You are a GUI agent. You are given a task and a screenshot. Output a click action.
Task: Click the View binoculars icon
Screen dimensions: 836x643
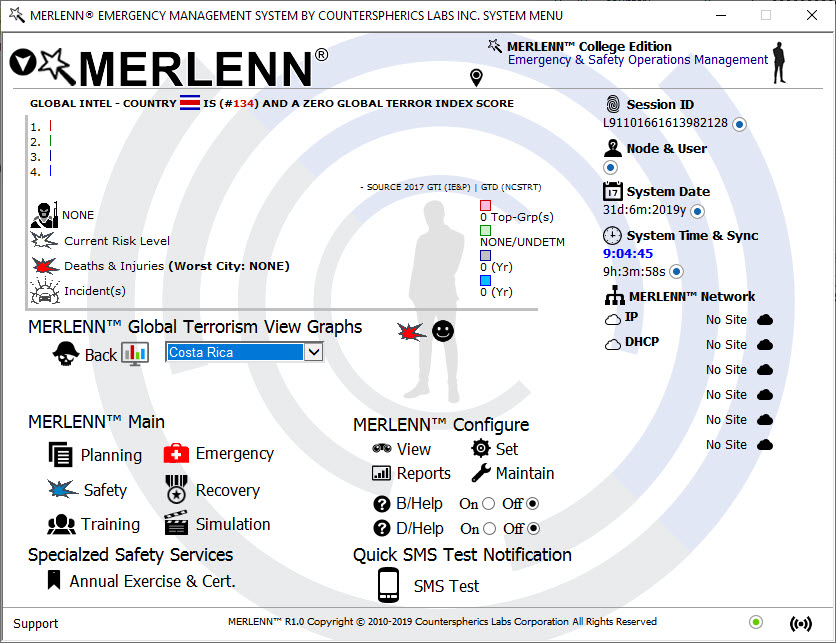382,448
